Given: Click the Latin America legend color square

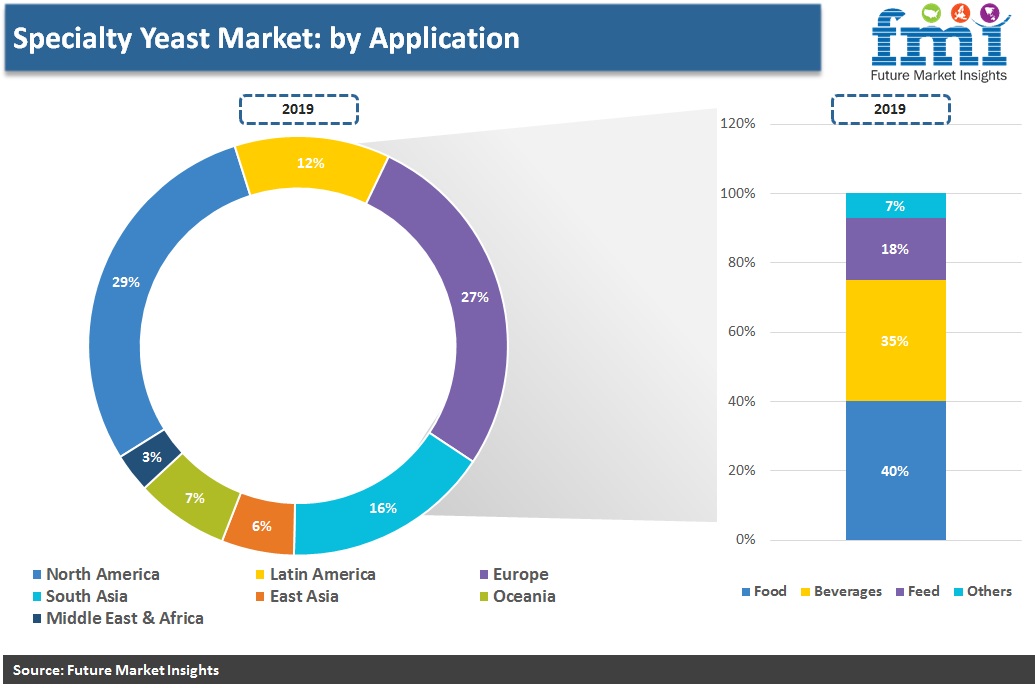Looking at the screenshot, I should (x=260, y=574).
